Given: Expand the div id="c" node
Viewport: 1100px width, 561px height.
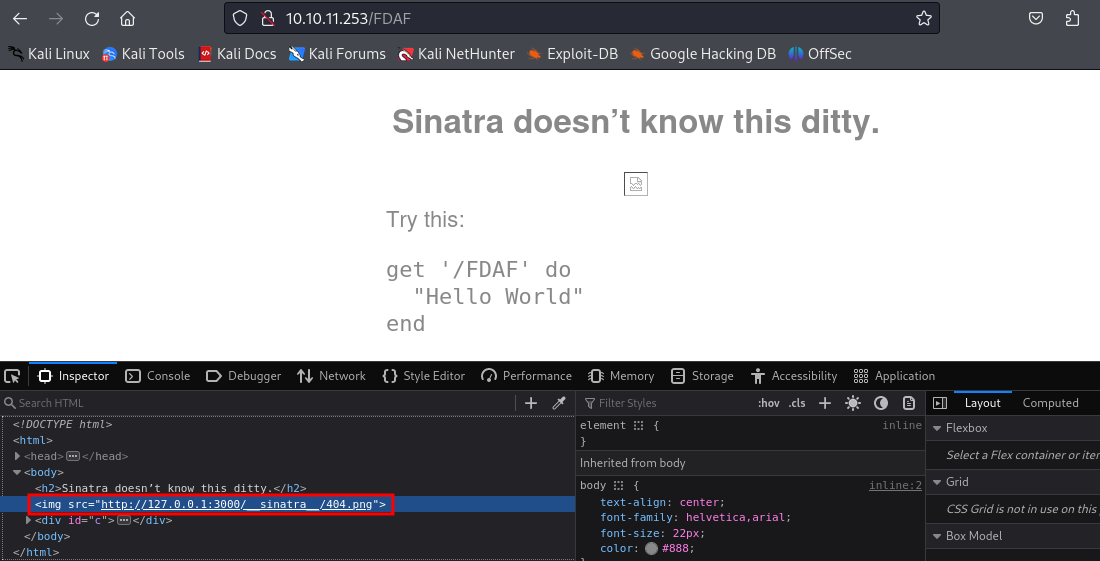Looking at the screenshot, I should 29,520.
